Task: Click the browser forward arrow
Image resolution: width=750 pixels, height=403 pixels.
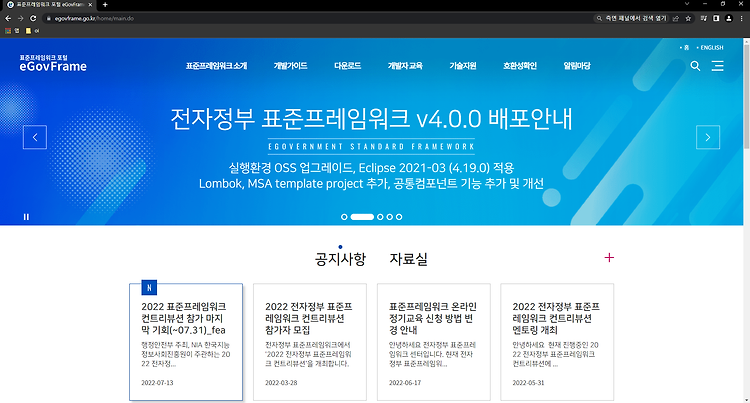Action: pyautogui.click(x=21, y=18)
